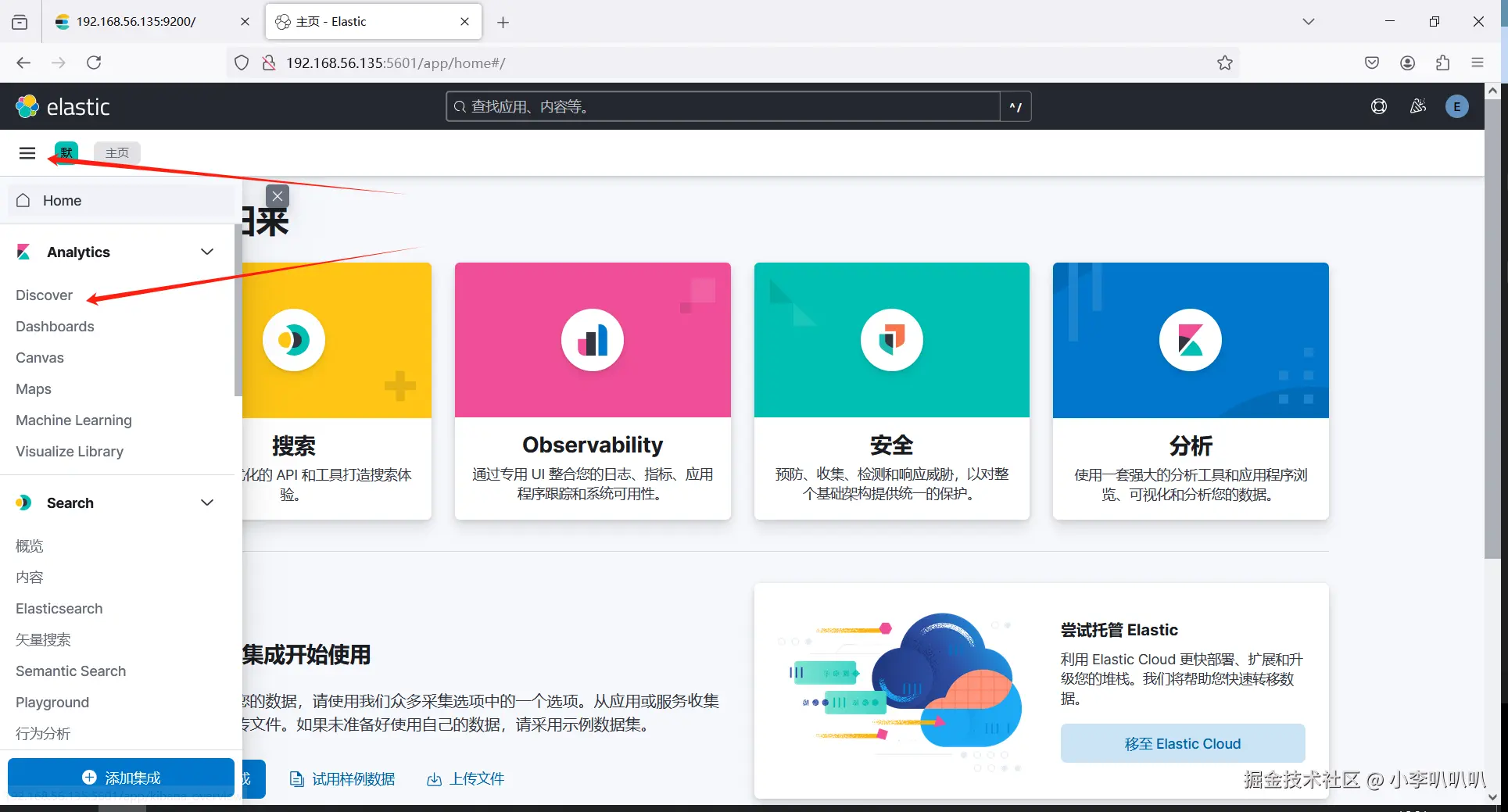This screenshot has width=1508, height=812.
Task: List all tabs dropdown arrow
Action: [x=1309, y=22]
